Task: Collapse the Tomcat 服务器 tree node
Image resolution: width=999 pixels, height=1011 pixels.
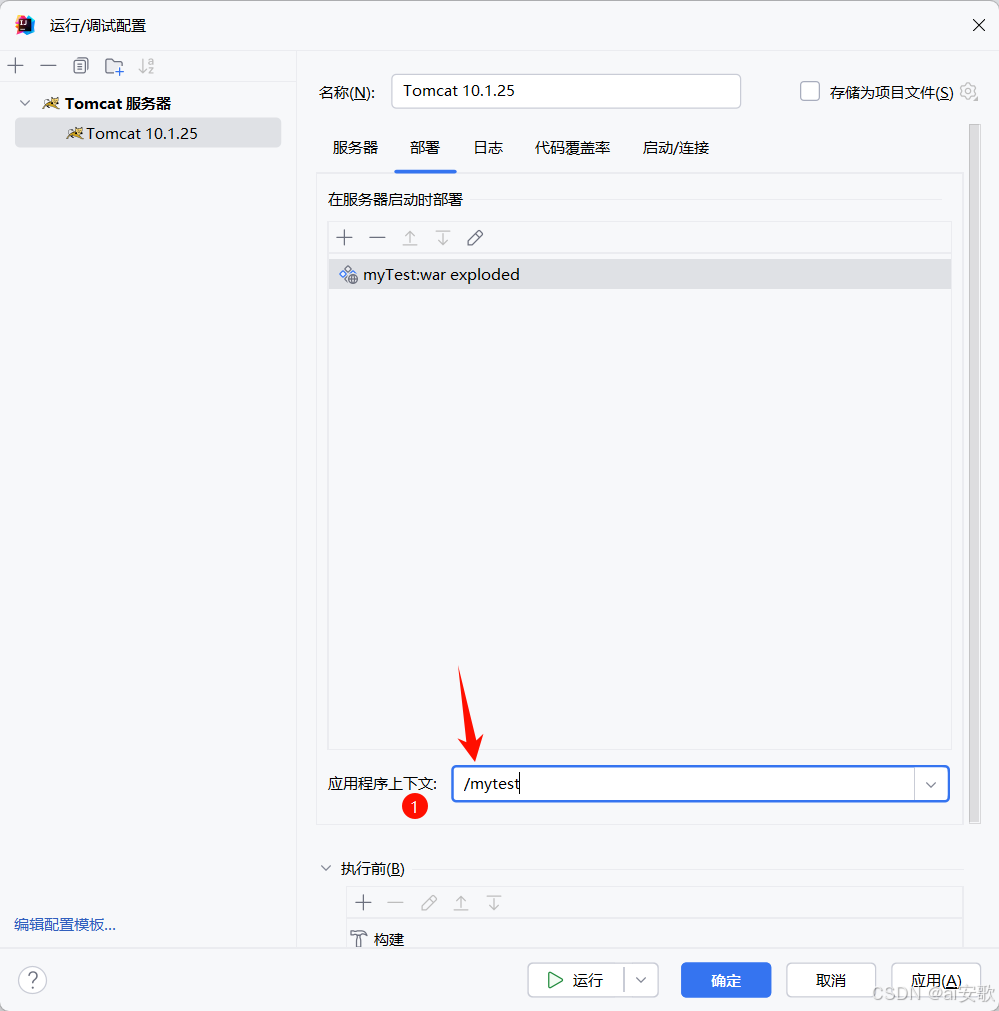Action: point(25,103)
